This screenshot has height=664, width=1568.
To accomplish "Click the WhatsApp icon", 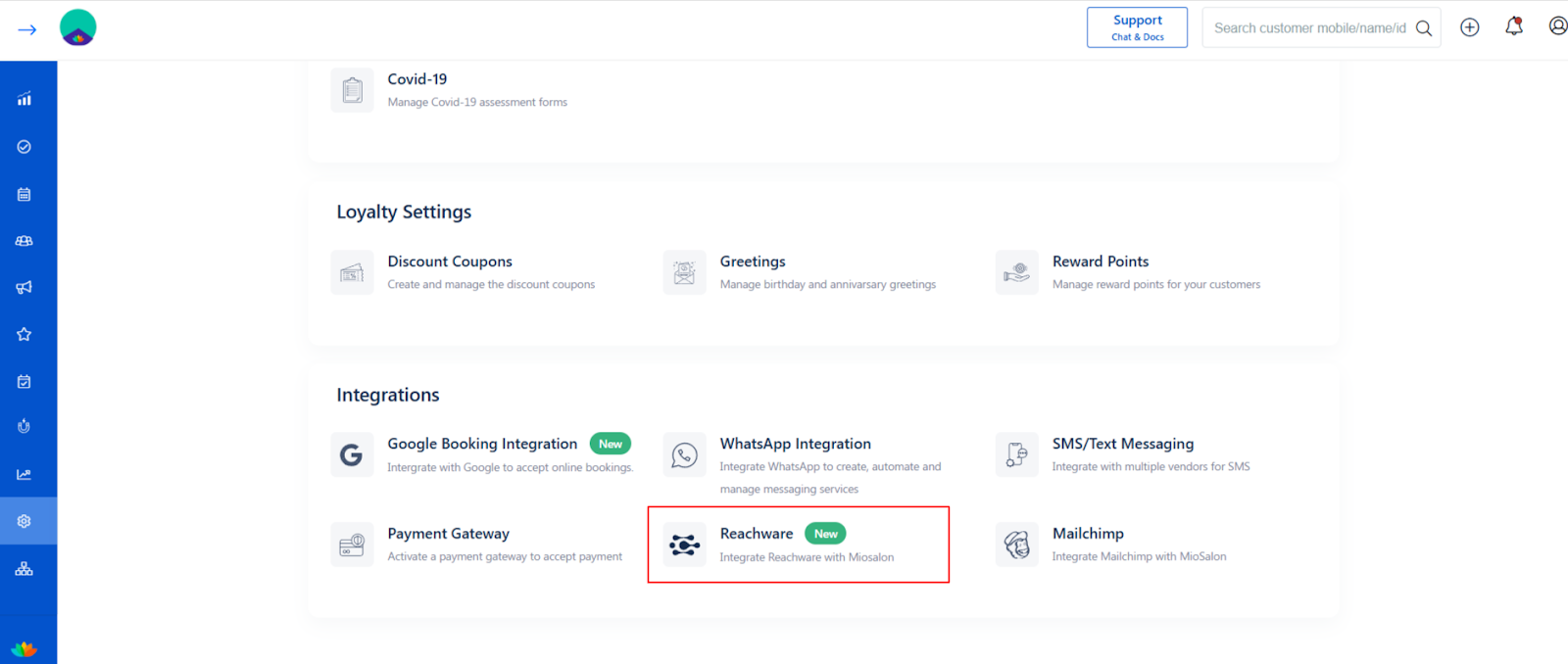I will (x=685, y=454).
